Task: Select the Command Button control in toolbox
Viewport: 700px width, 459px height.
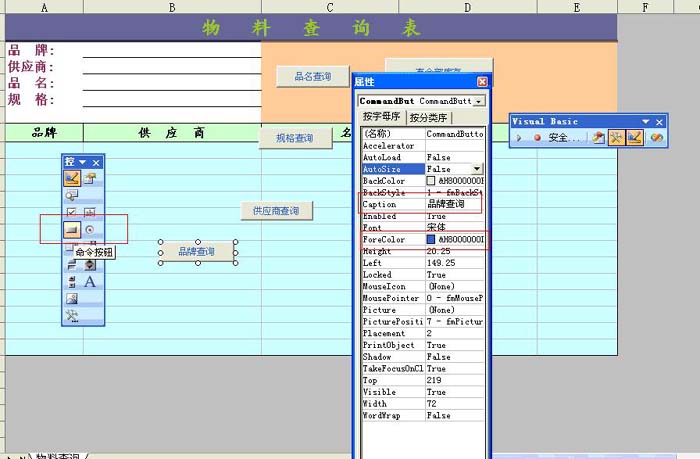Action: [72, 230]
